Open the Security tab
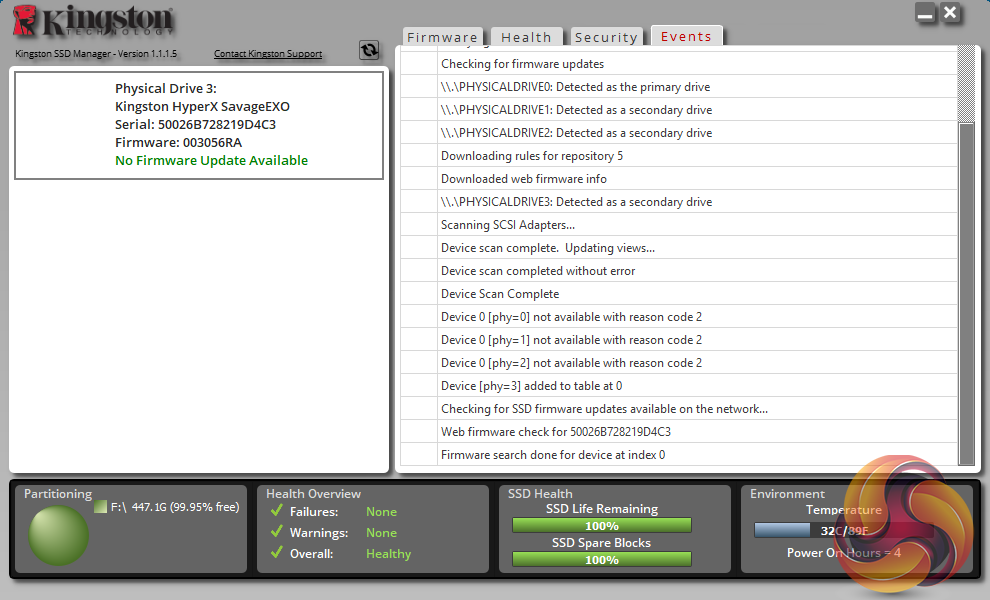The width and height of the screenshot is (990, 600). click(606, 37)
